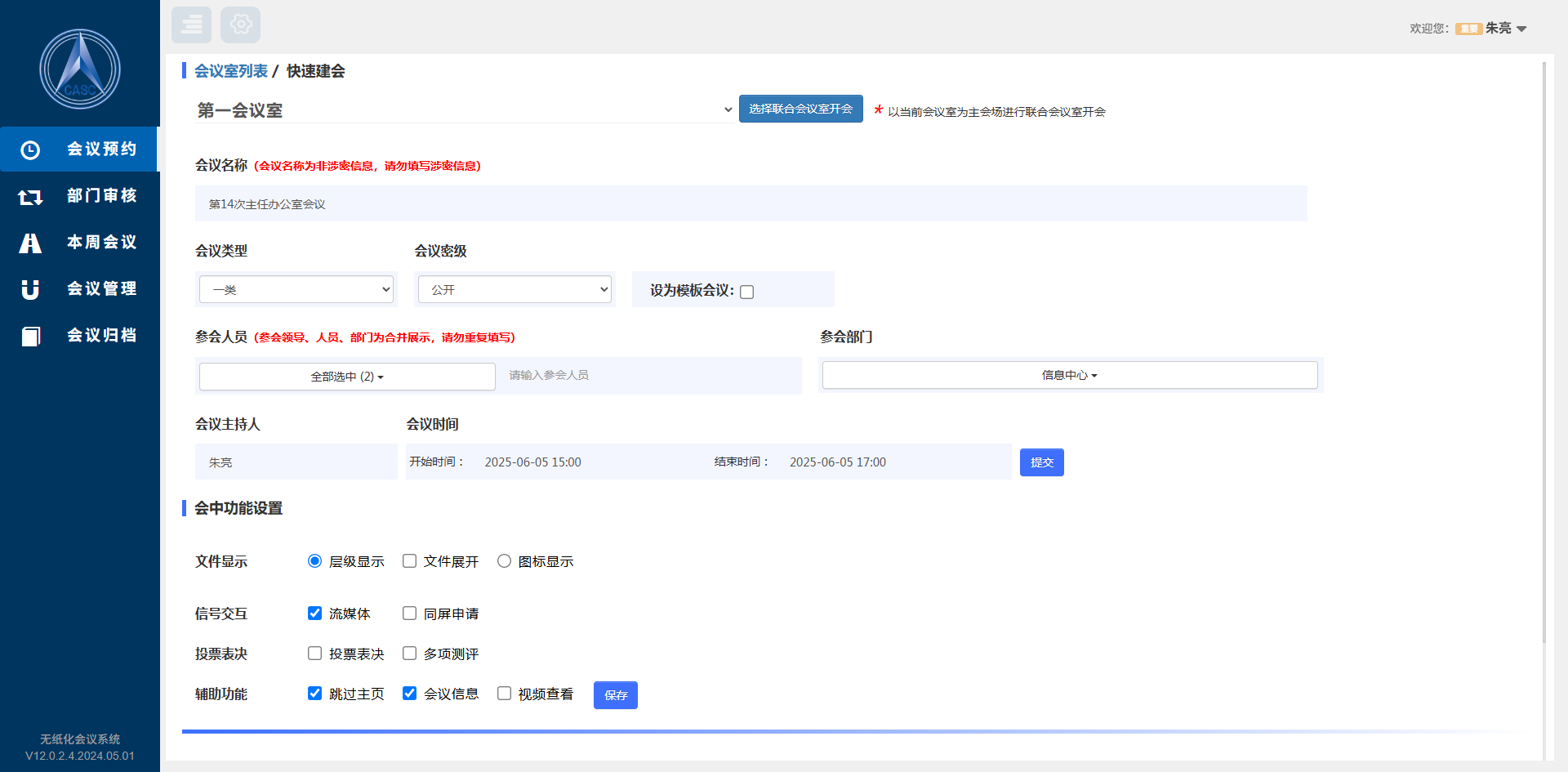
Task: Open the 会议预约 menu item
Action: 79,149
